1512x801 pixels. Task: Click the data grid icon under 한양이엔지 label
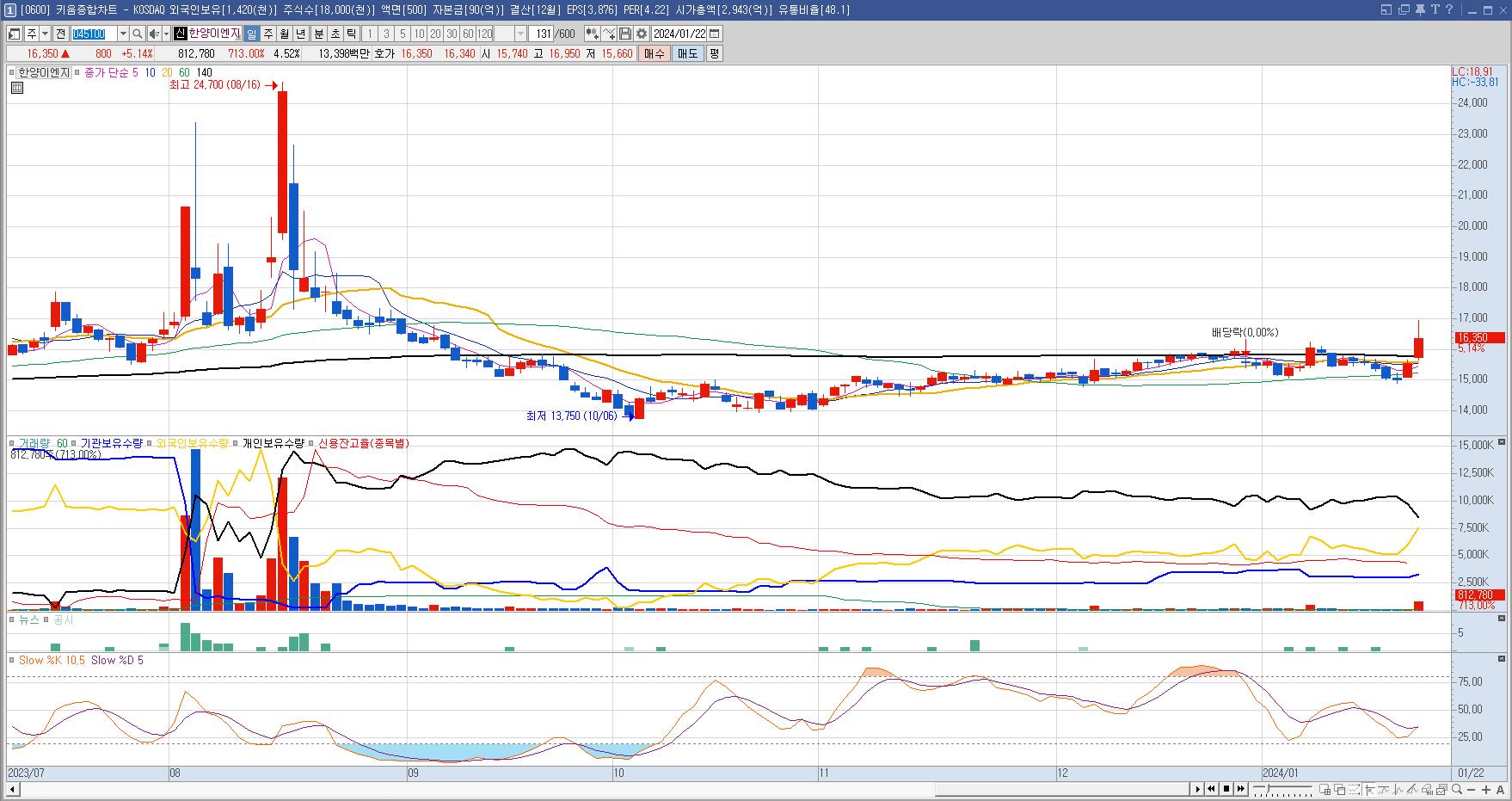[x=17, y=88]
